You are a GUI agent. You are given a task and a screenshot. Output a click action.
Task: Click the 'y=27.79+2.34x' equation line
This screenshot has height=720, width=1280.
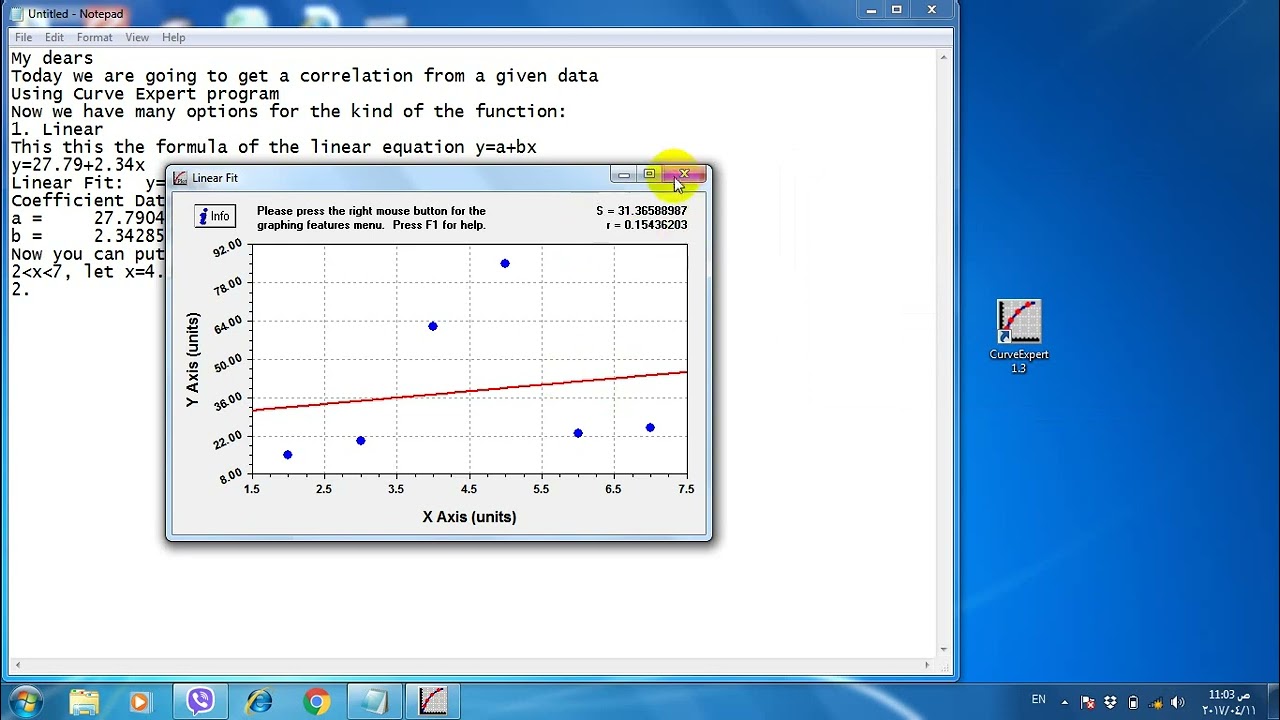point(78,165)
